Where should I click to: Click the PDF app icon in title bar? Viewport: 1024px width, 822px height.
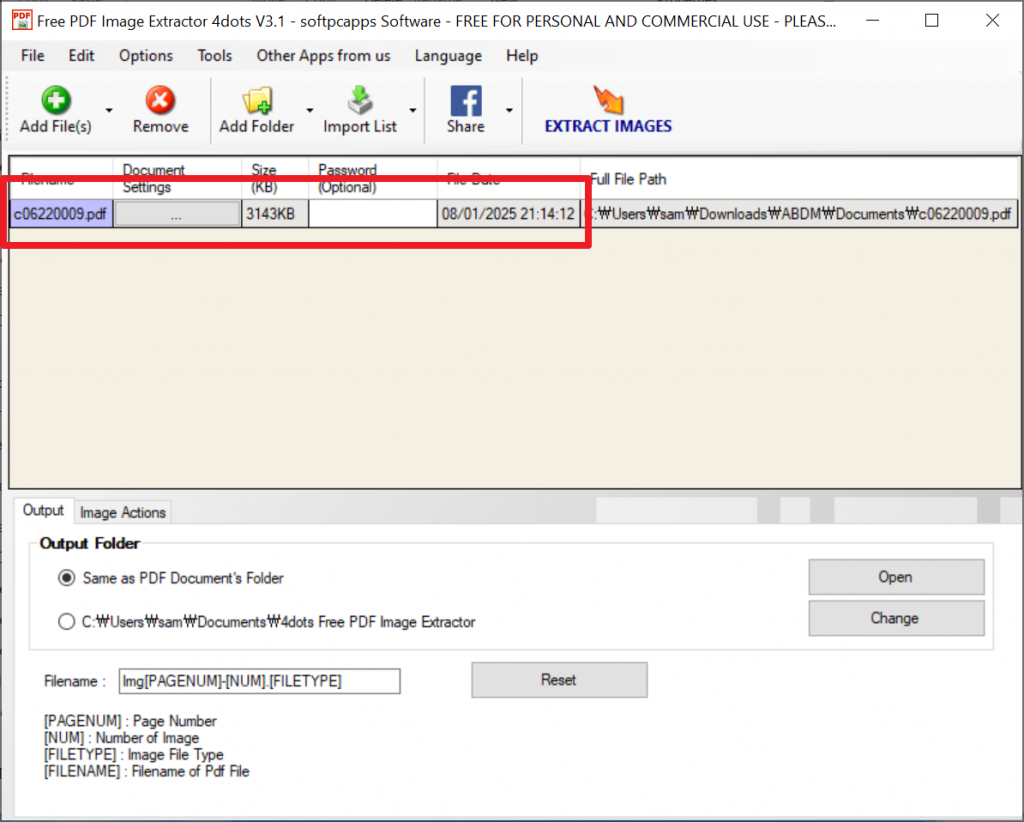coord(22,20)
